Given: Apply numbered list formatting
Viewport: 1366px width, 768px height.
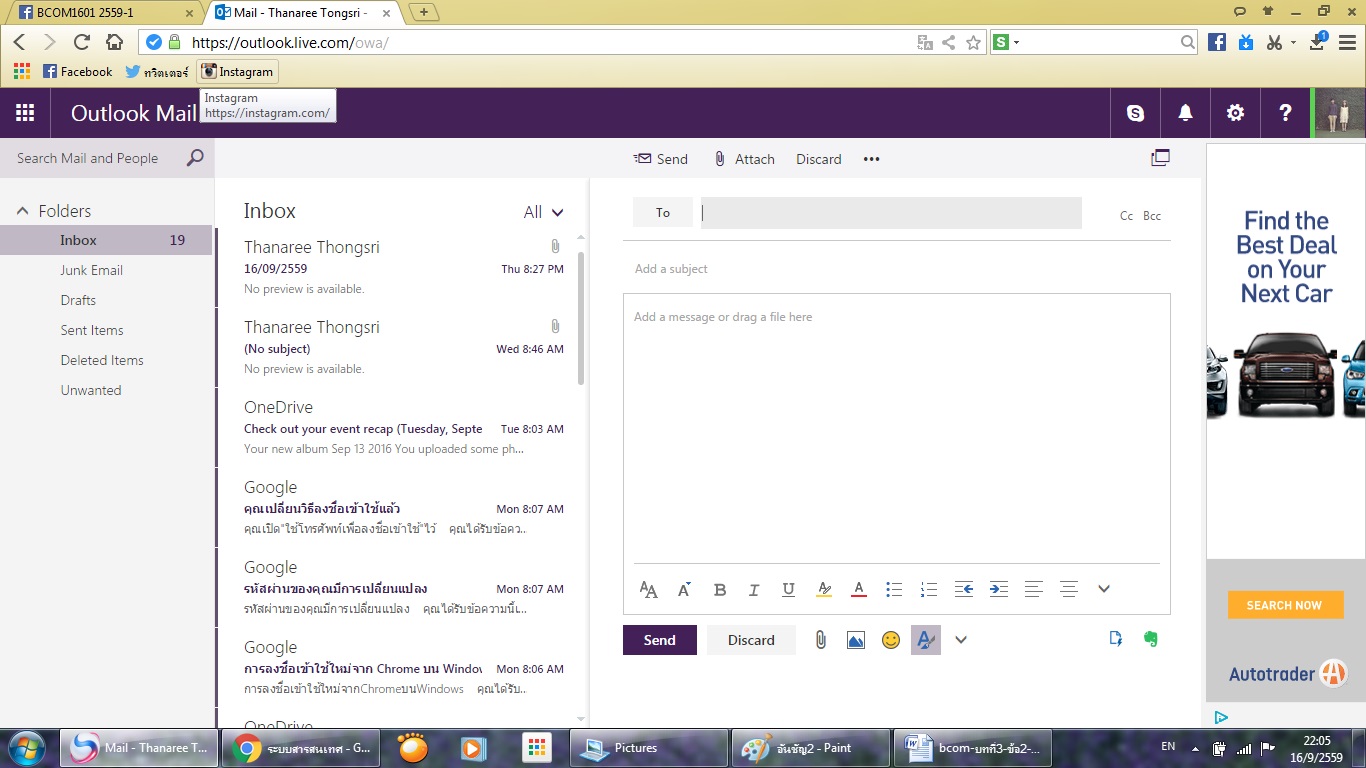Looking at the screenshot, I should click(929, 590).
